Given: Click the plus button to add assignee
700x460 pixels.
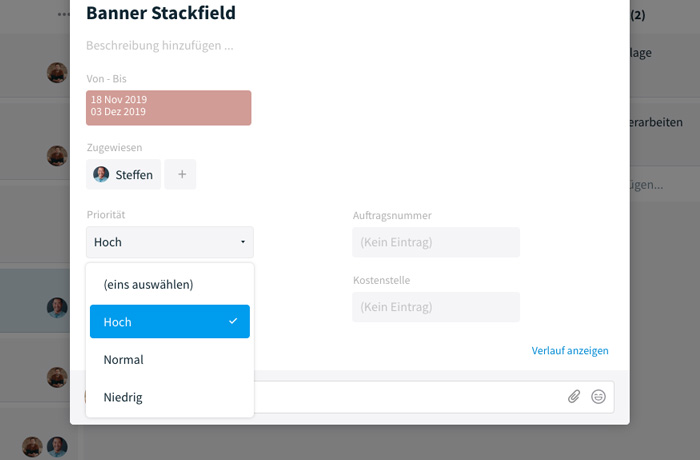Looking at the screenshot, I should click(180, 174).
